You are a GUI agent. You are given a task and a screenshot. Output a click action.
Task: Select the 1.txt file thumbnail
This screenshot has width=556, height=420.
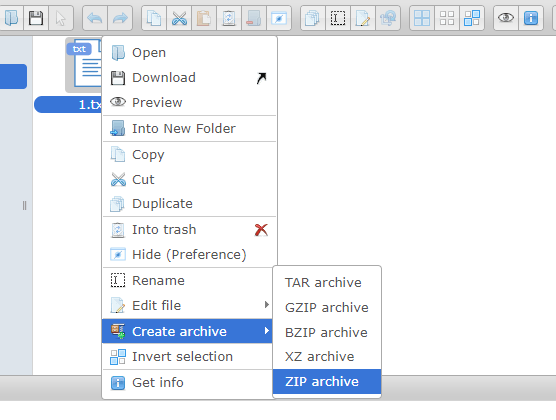coord(84,65)
